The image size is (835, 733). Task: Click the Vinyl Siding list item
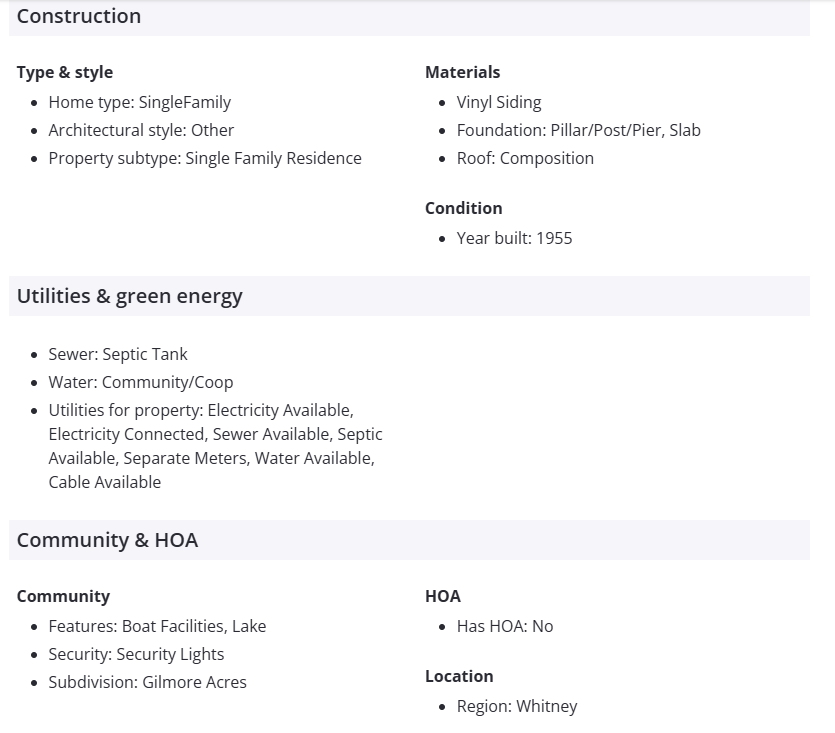(499, 102)
